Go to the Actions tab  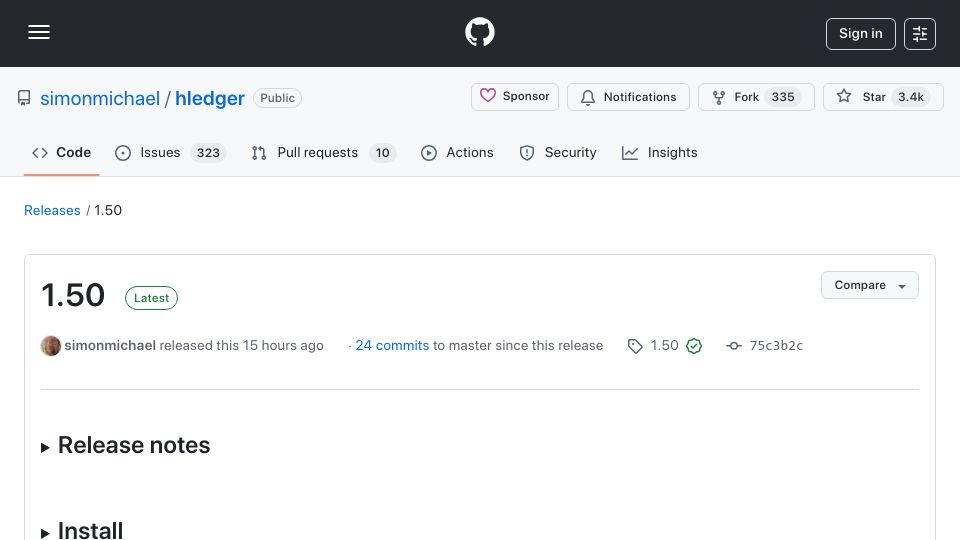coord(457,152)
